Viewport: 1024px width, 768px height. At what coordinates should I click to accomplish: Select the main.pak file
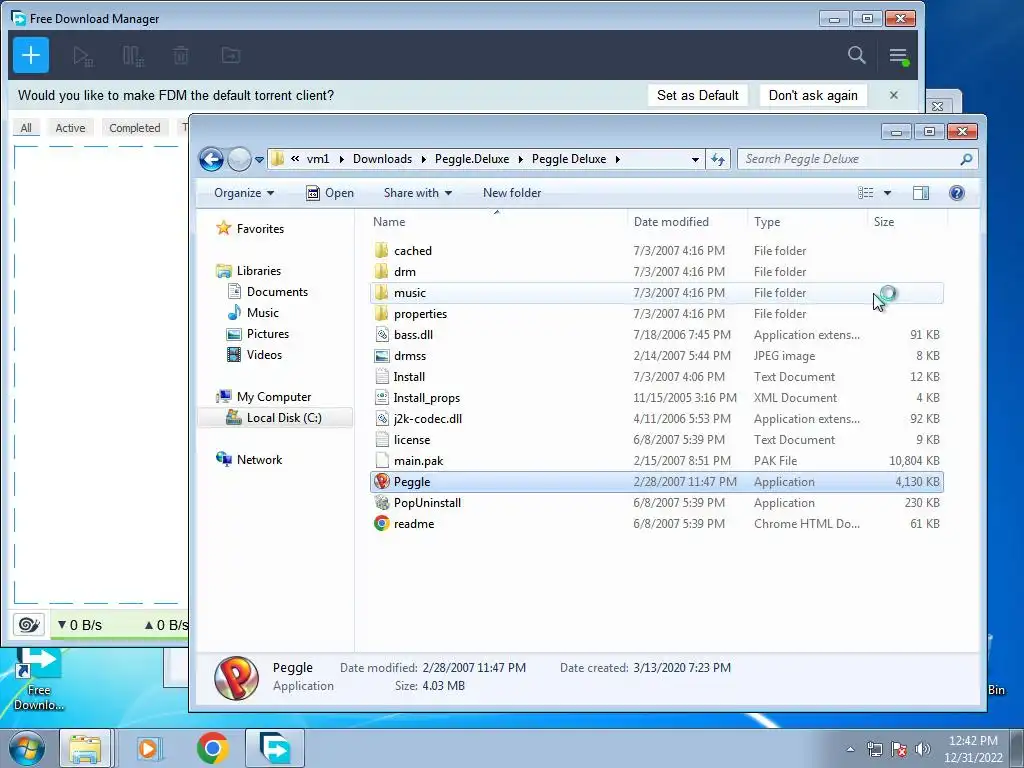656,460
